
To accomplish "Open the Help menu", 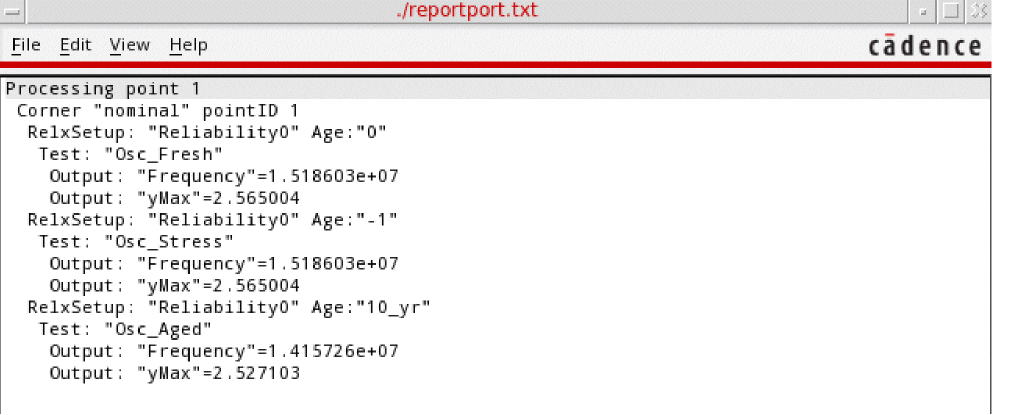I will click(x=188, y=45).
